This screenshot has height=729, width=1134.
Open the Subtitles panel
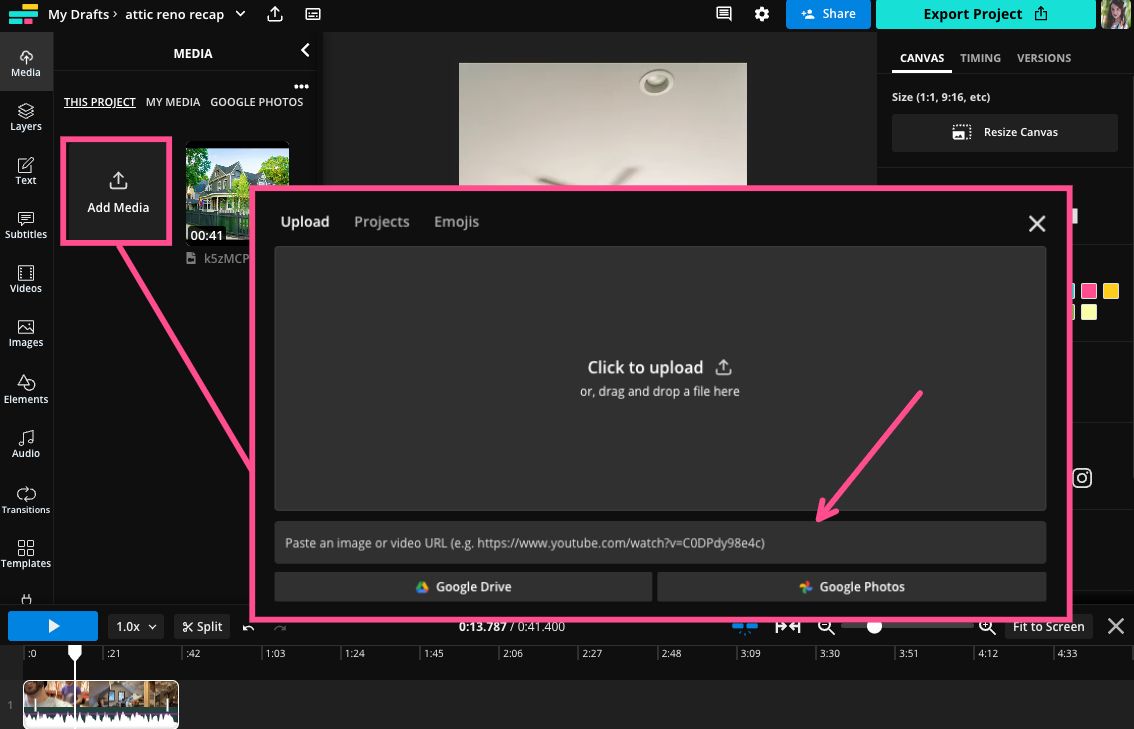click(26, 225)
